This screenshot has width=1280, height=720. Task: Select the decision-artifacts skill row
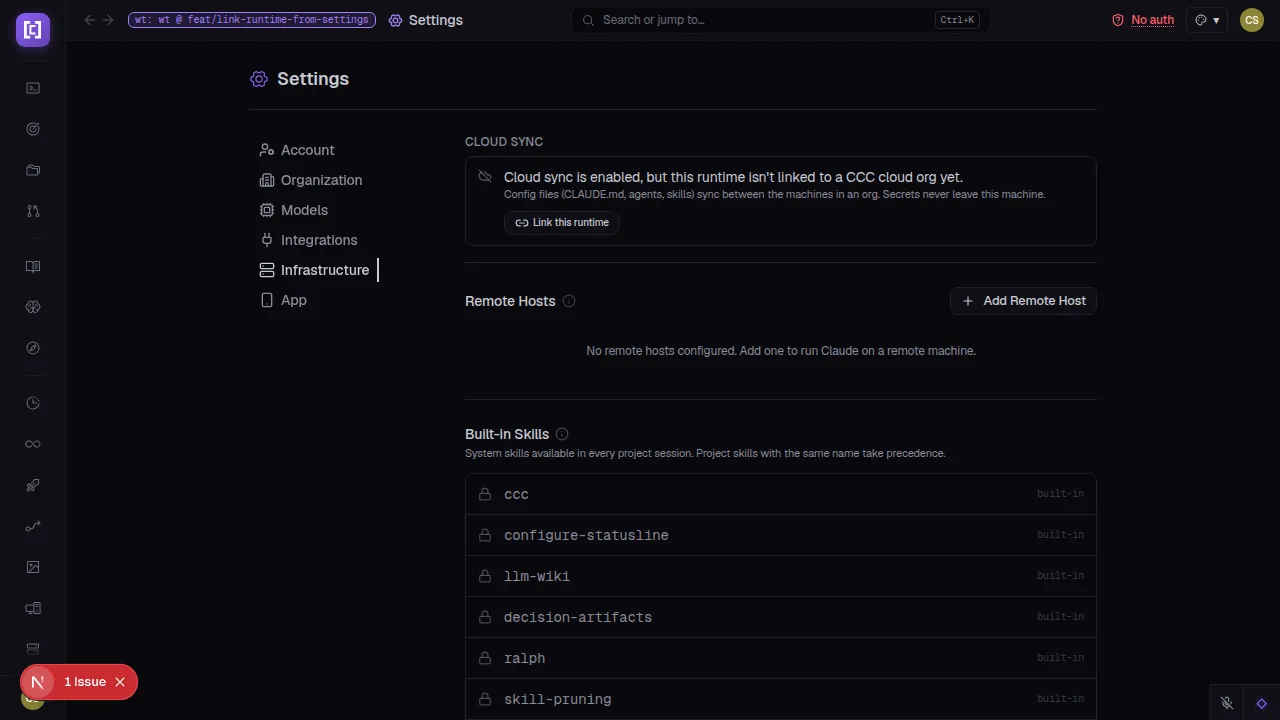[781, 617]
